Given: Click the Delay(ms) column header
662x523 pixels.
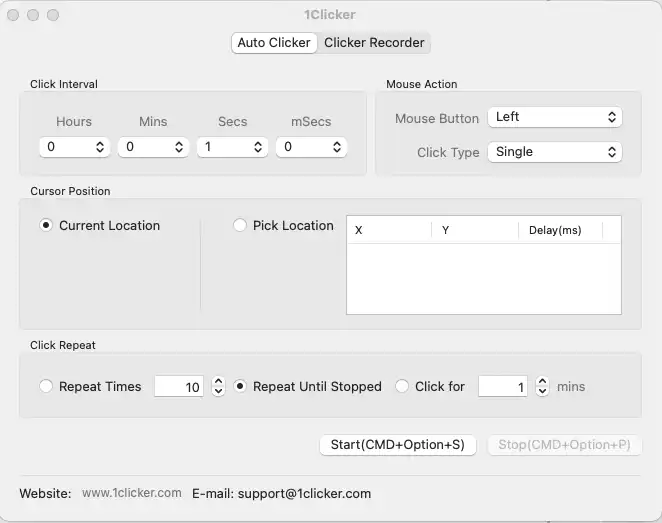Looking at the screenshot, I should click(x=555, y=230).
